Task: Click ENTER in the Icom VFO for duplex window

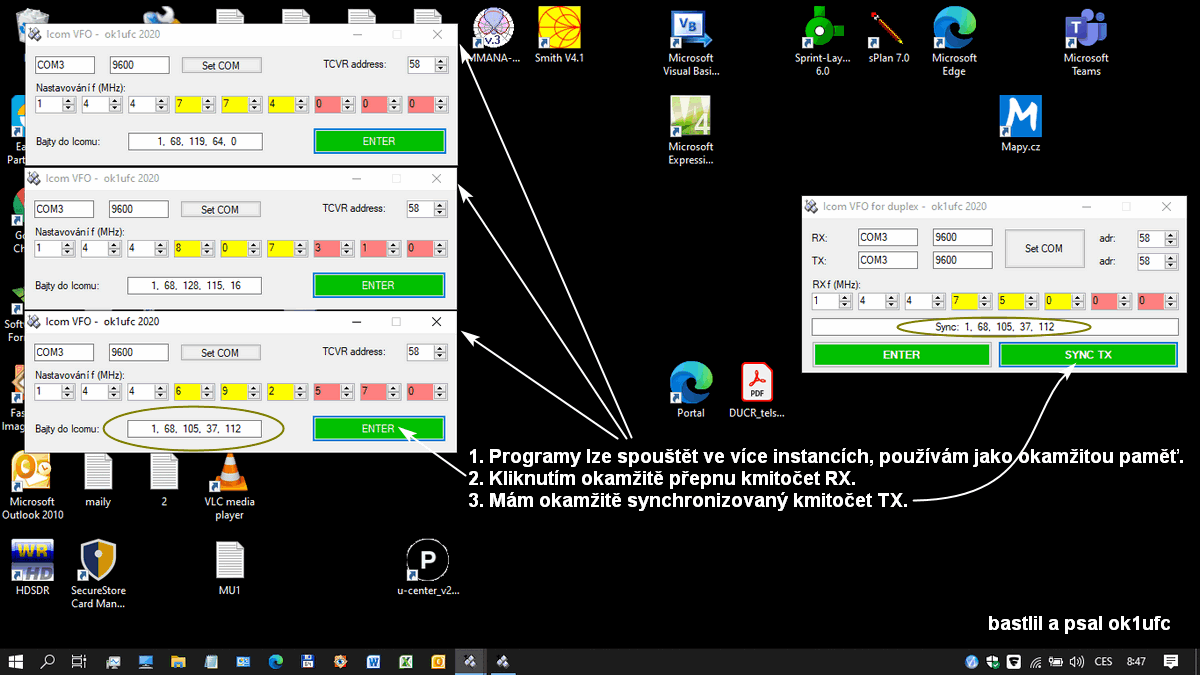Action: (x=901, y=355)
